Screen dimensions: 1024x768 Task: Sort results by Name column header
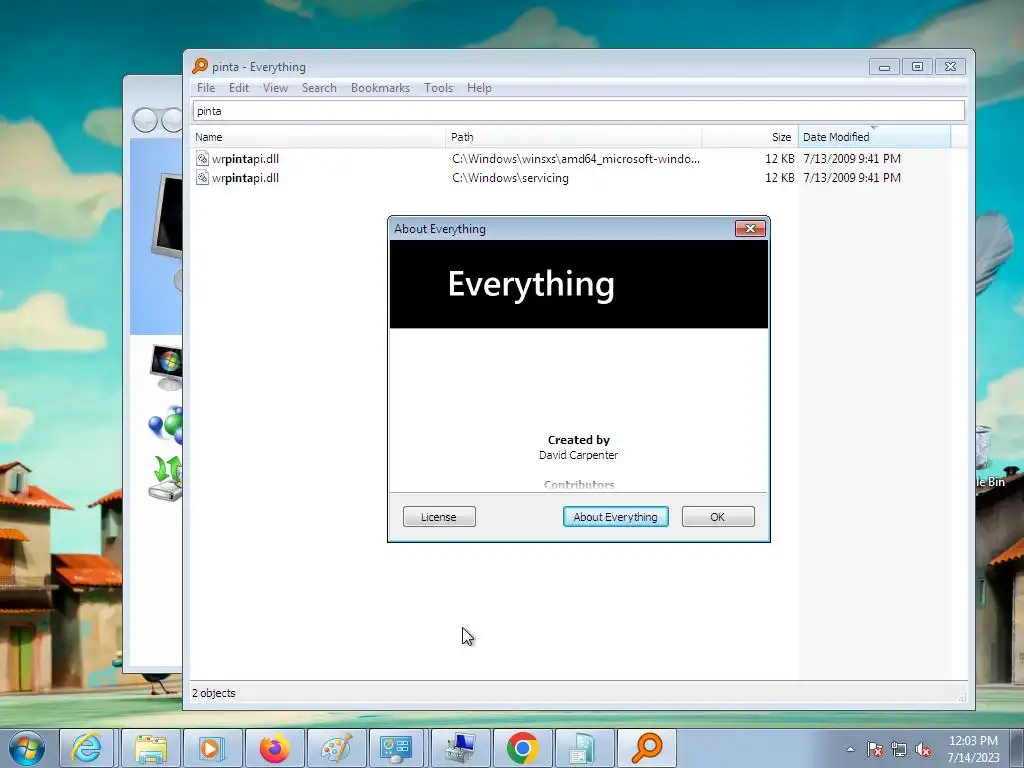tap(319, 137)
